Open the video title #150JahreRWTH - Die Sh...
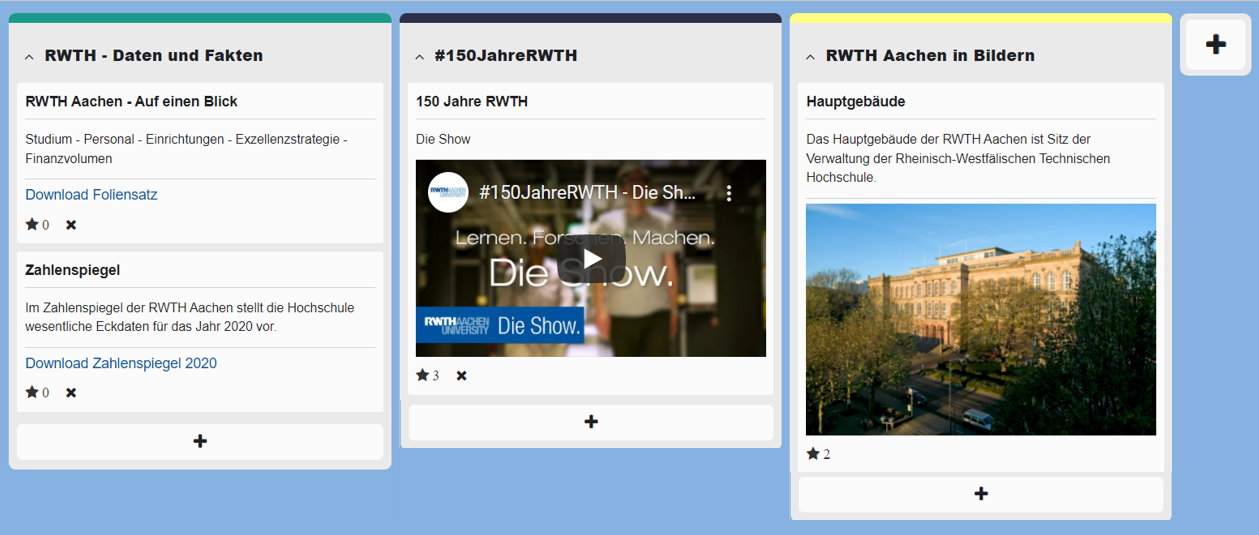Screen dimensions: 1259x535 click(588, 193)
